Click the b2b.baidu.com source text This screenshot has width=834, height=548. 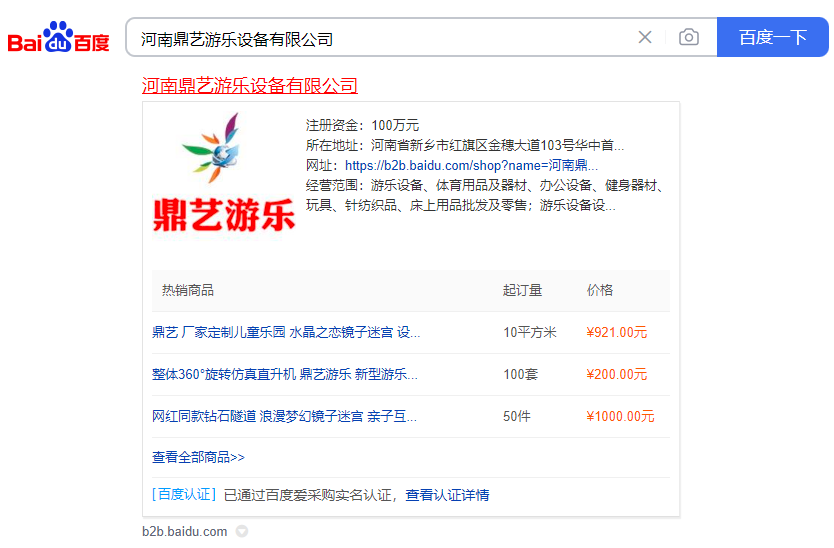tap(184, 532)
